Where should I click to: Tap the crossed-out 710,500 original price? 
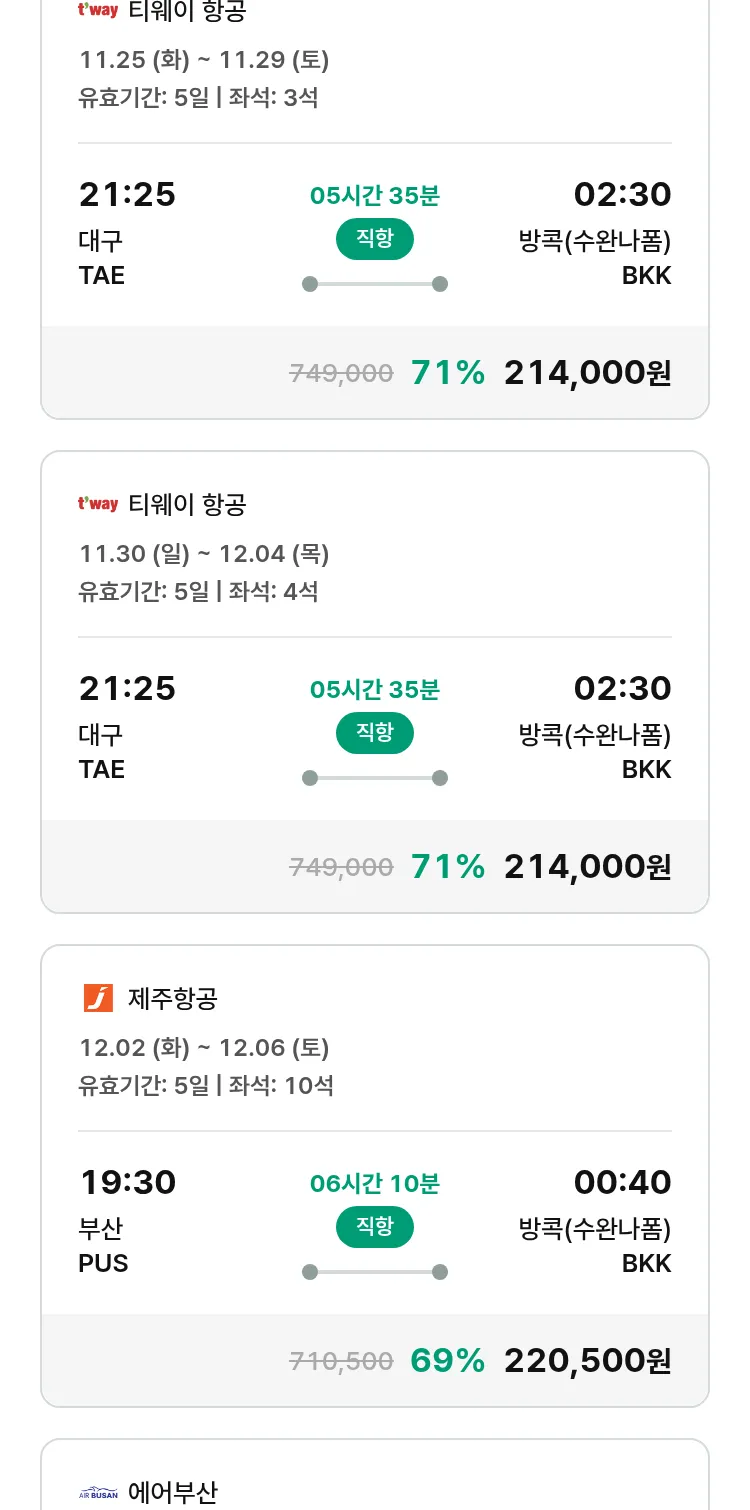(341, 1360)
